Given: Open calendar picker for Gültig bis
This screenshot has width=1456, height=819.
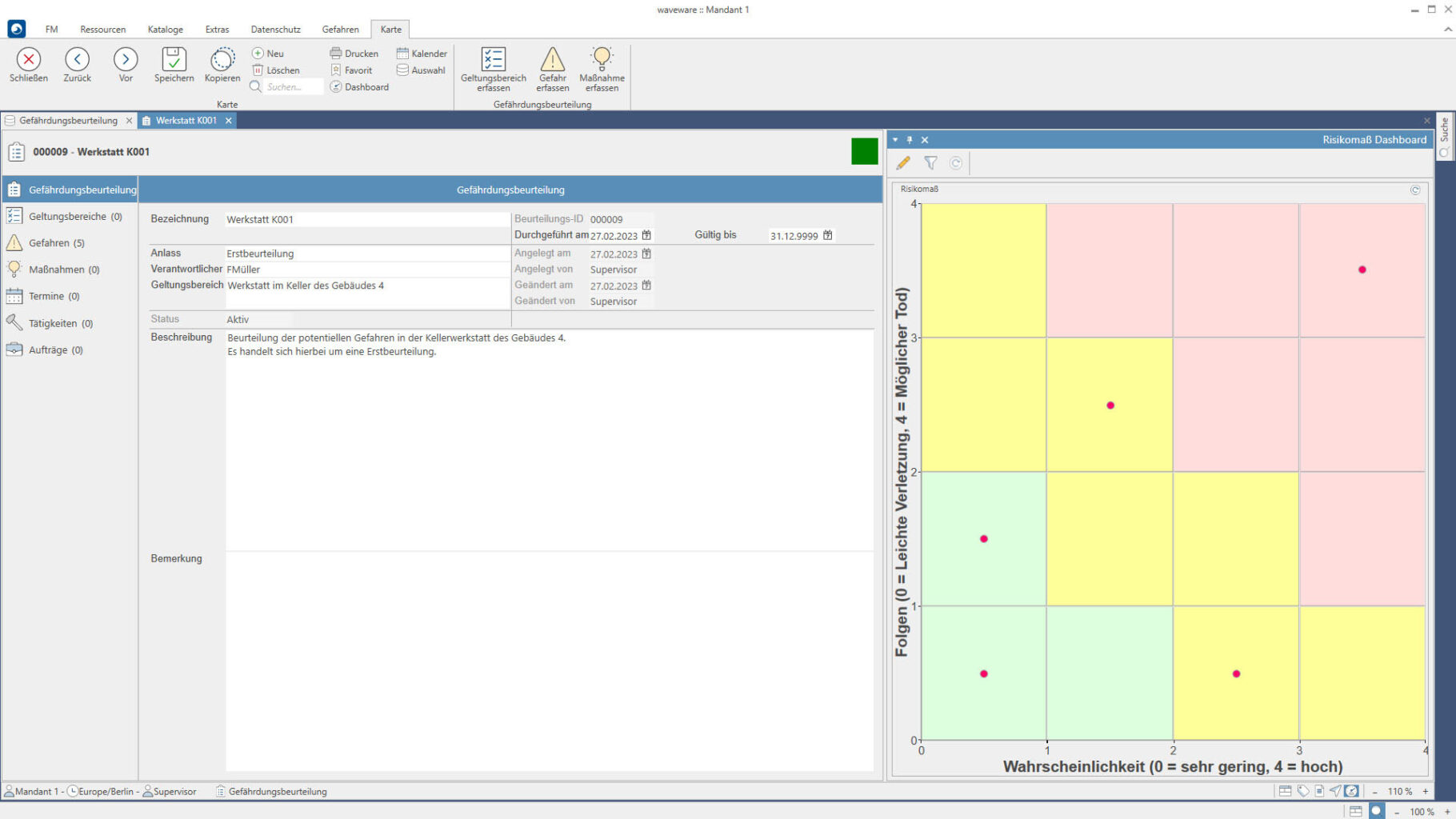Looking at the screenshot, I should click(x=828, y=235).
